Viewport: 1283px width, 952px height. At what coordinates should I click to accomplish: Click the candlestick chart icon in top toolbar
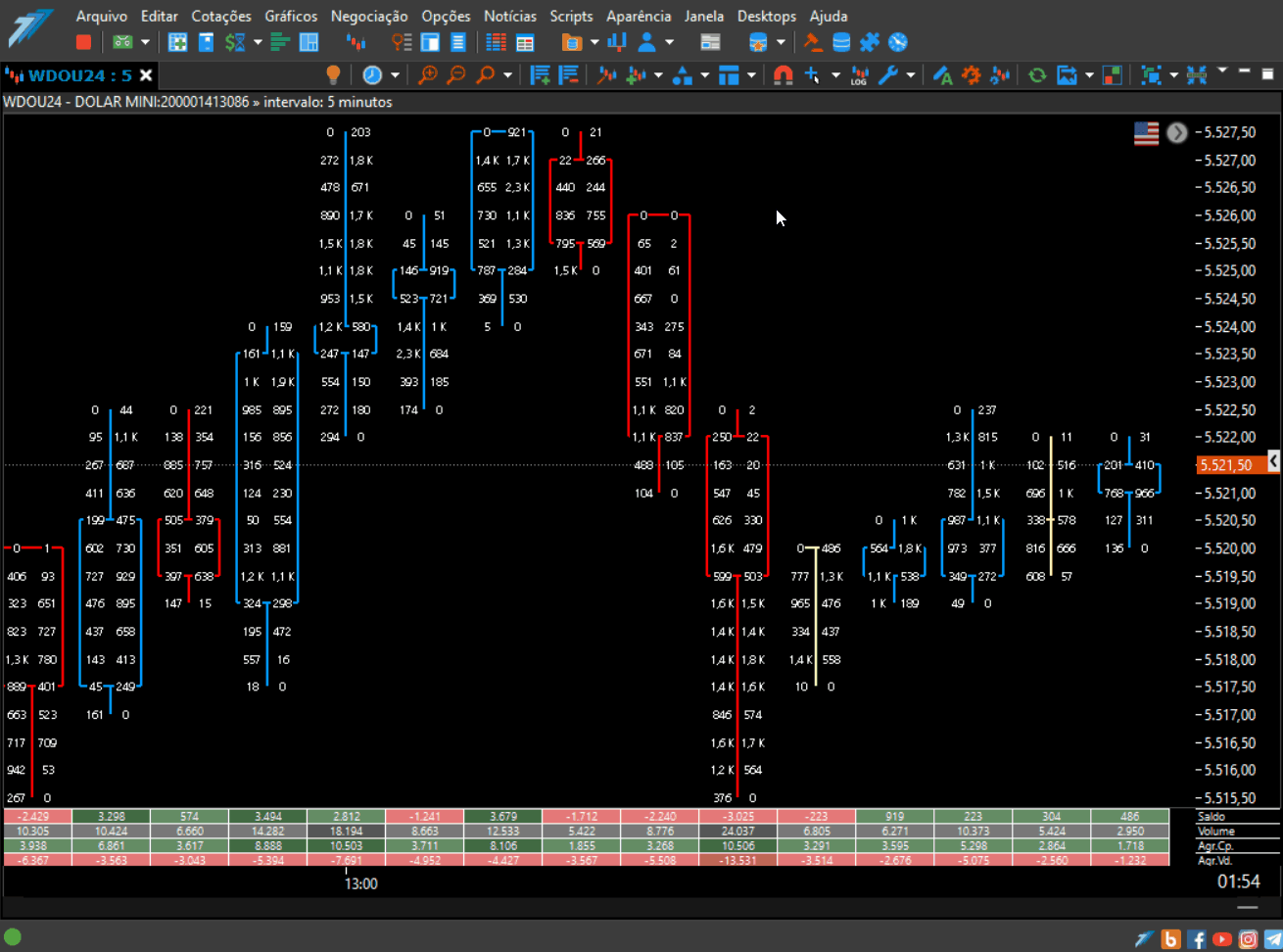(x=356, y=42)
